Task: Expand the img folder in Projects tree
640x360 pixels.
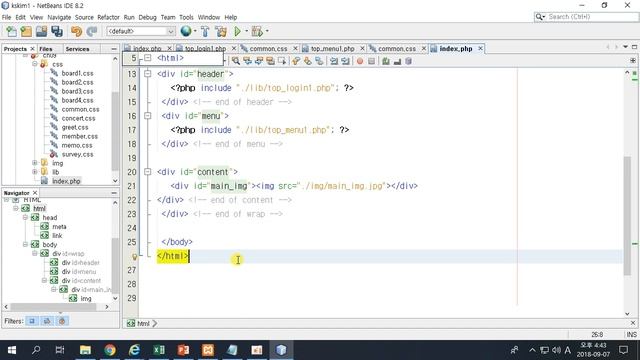Action: pyautogui.click(x=35, y=163)
